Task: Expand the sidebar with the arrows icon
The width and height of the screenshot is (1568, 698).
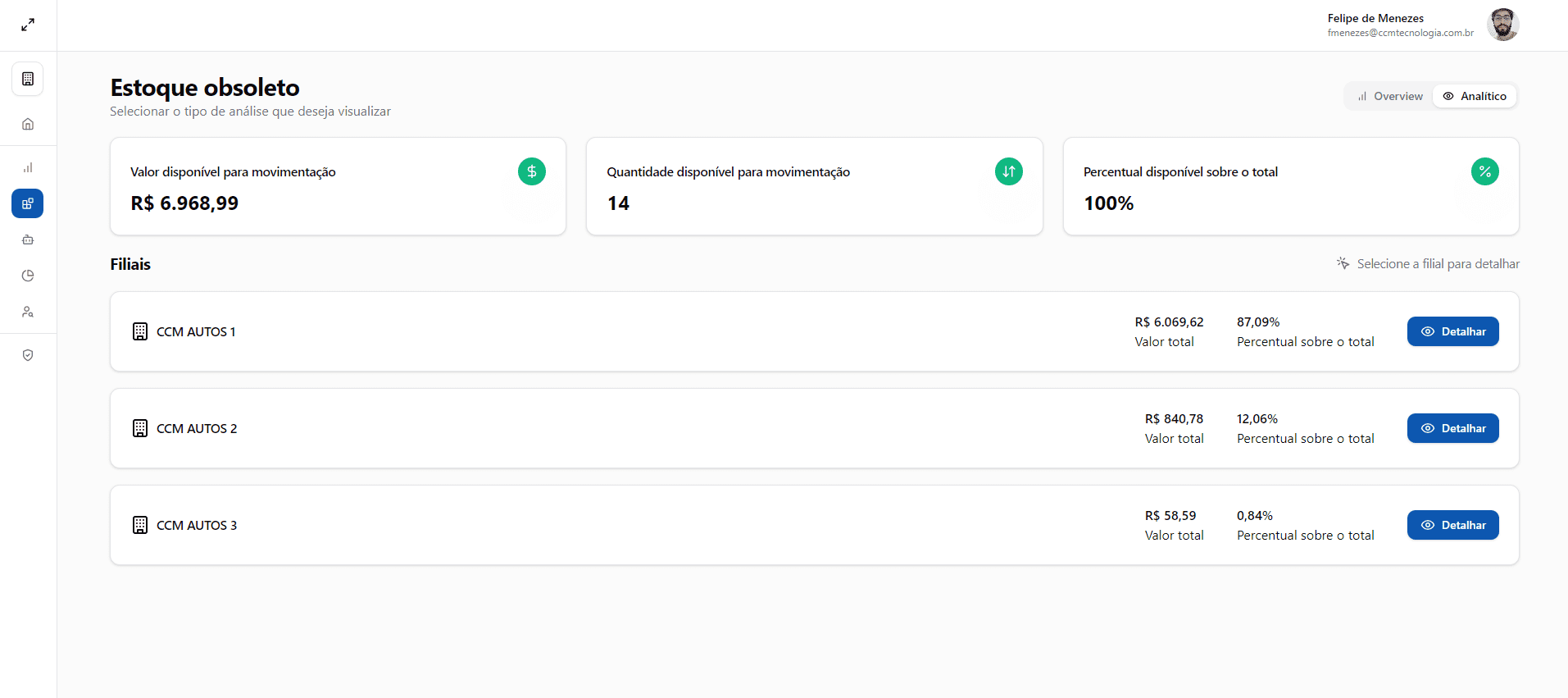Action: tap(28, 25)
